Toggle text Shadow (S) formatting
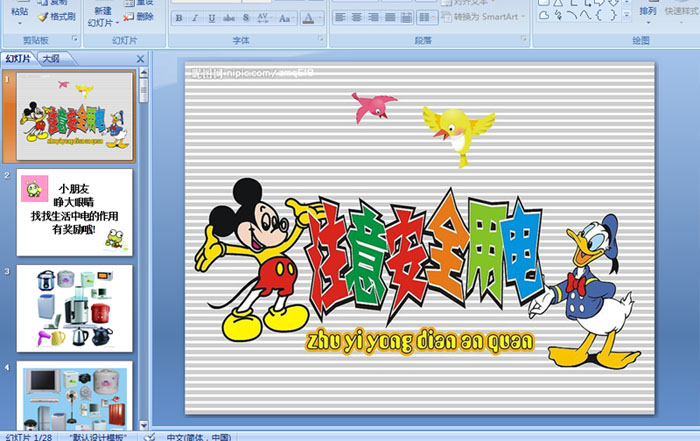700x441 pixels. (246, 18)
